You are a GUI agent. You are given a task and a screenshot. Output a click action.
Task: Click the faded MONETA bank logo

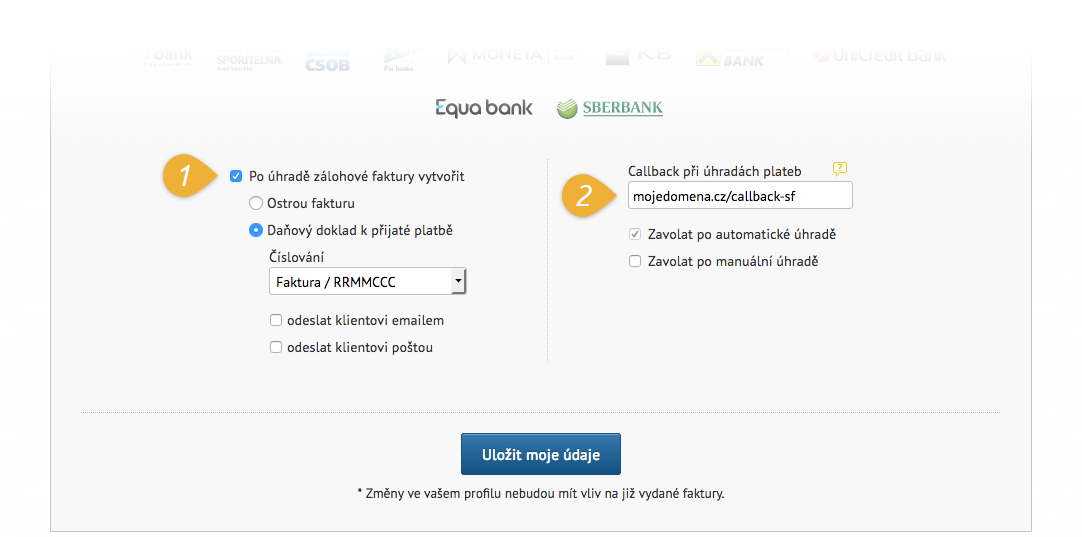[511, 56]
